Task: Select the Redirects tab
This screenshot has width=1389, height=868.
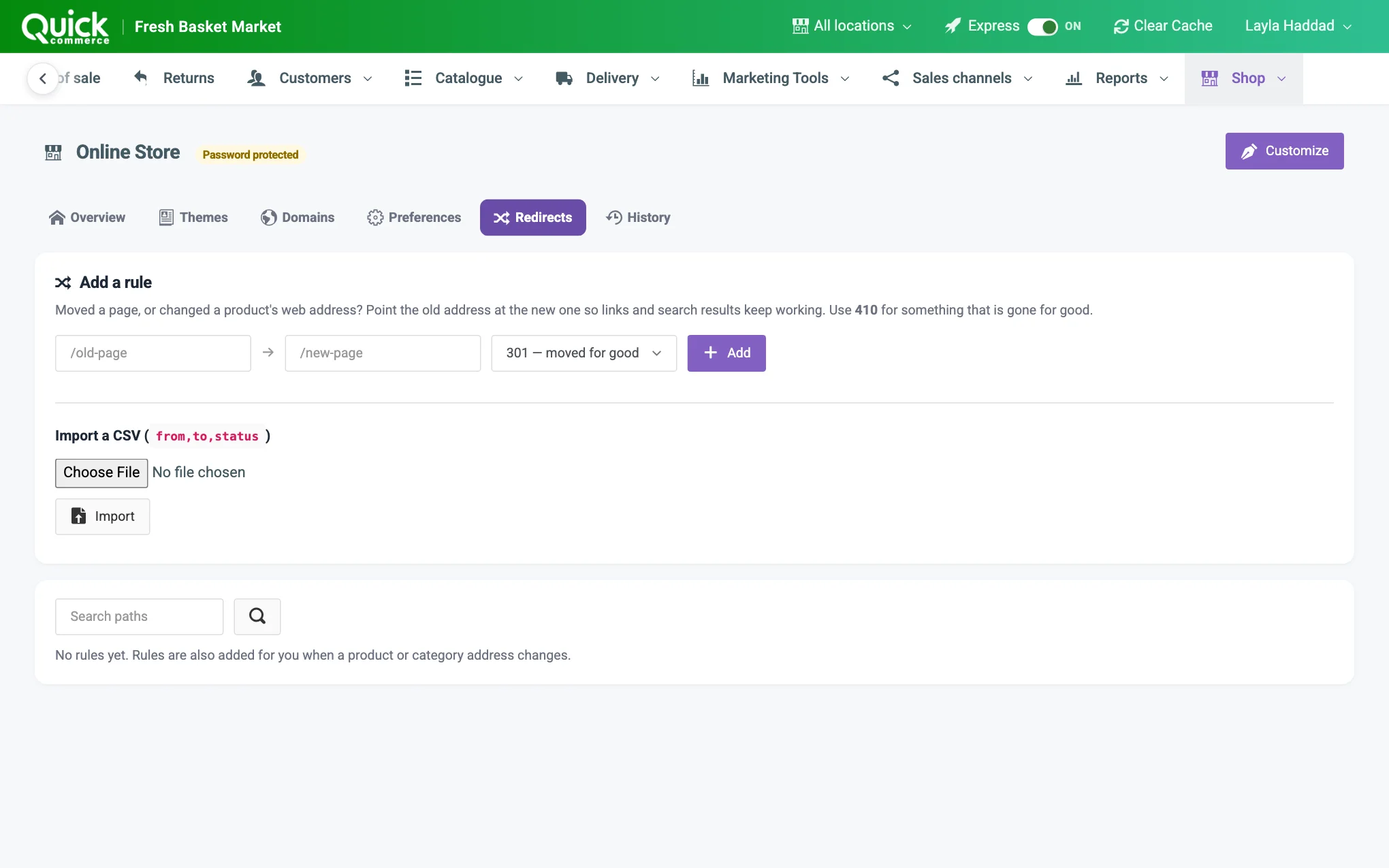Action: [x=533, y=217]
